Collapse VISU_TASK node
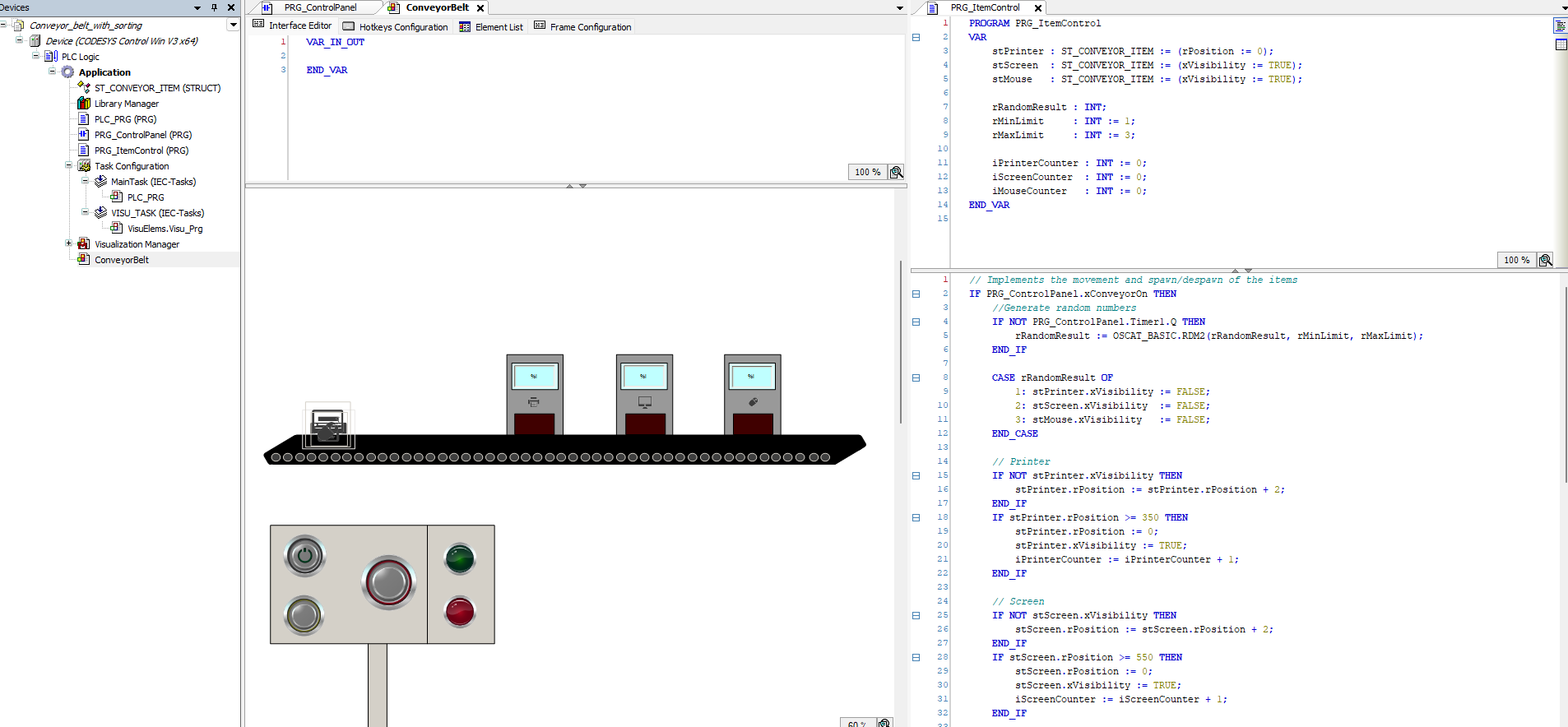 (x=85, y=212)
